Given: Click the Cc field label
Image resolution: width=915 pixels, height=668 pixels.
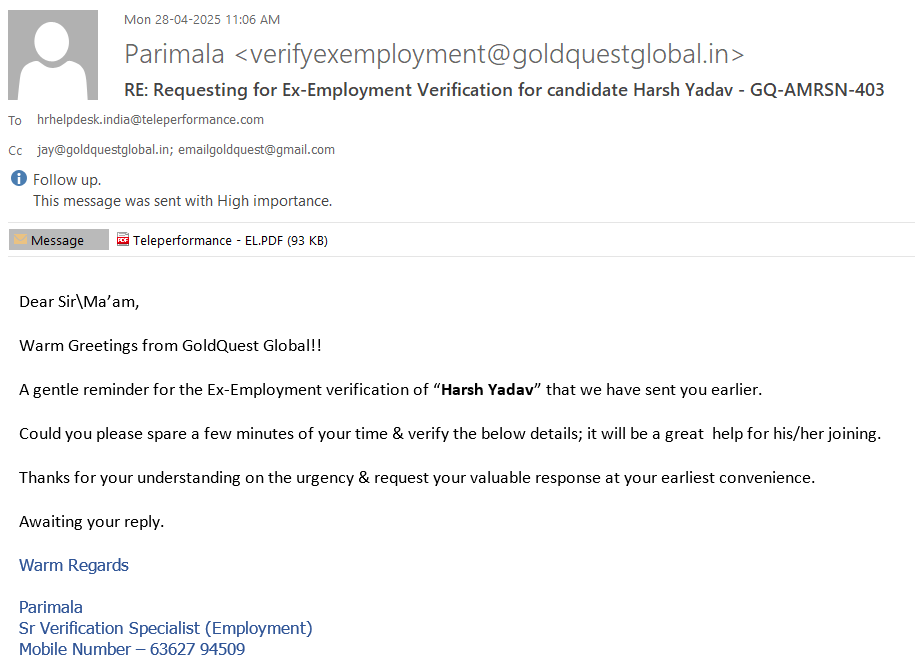Looking at the screenshot, I should [15, 151].
